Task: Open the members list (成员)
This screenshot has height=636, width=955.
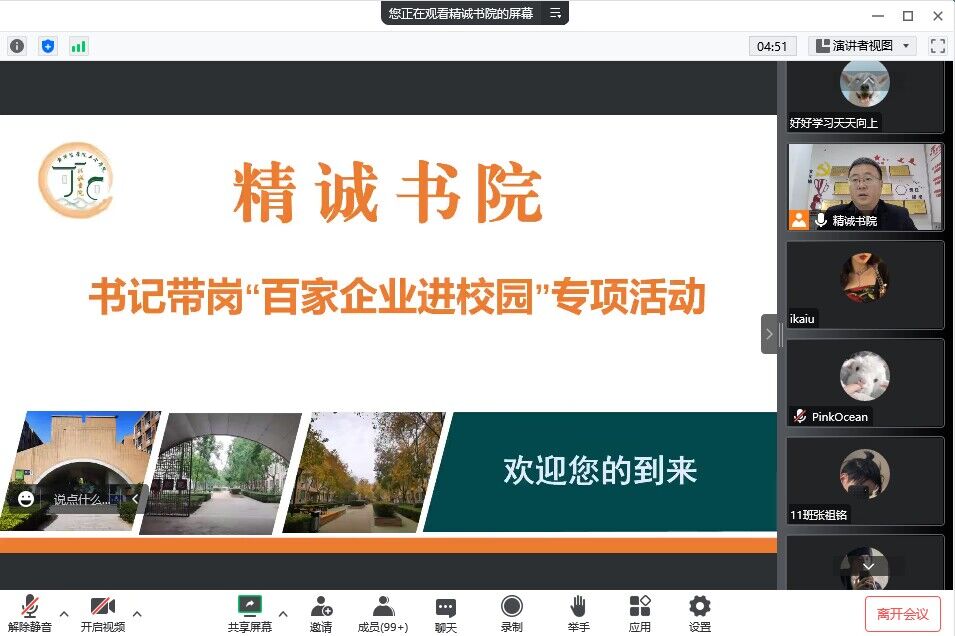Action: coord(383,613)
